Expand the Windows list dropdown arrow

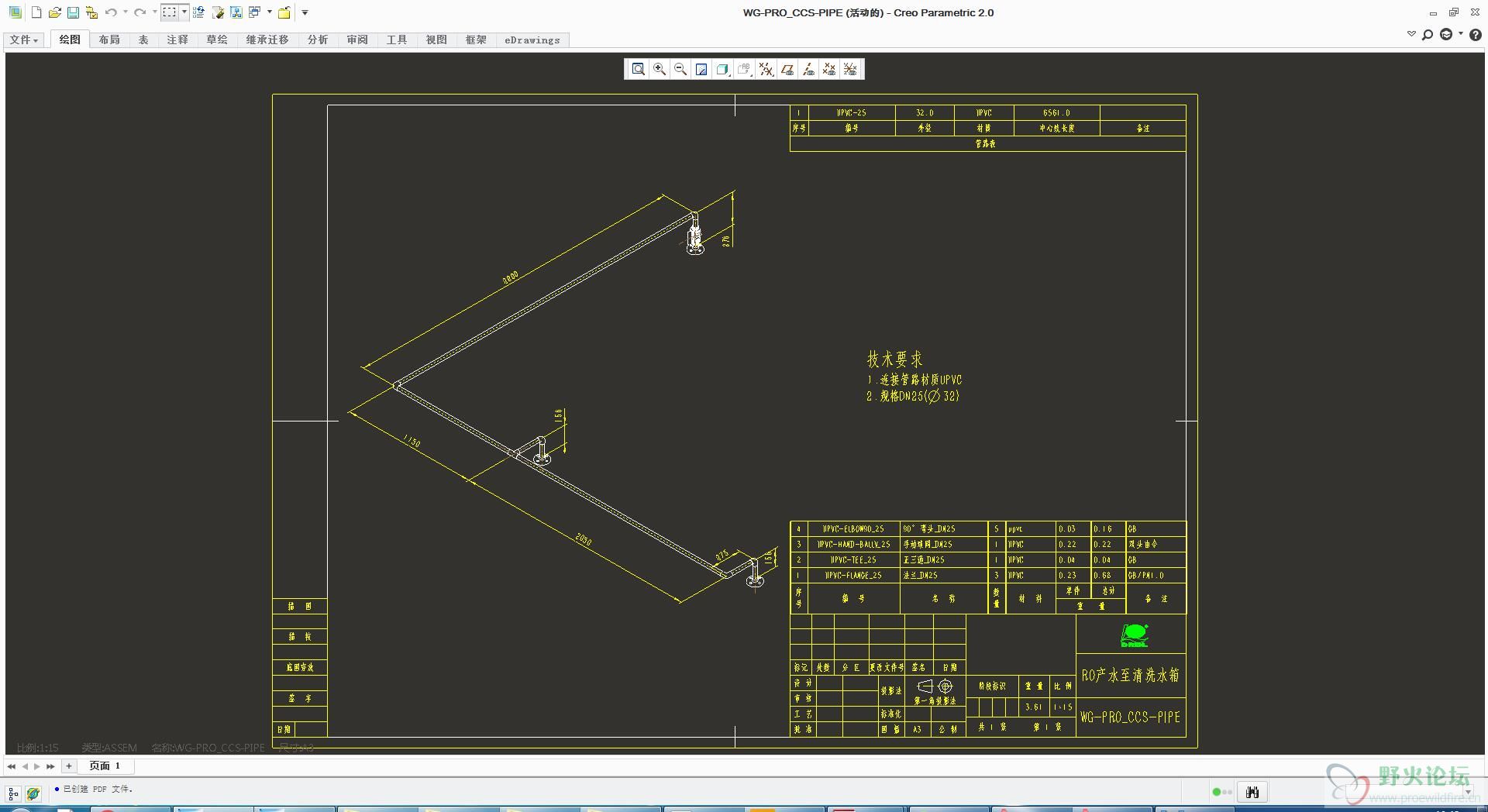tap(270, 12)
